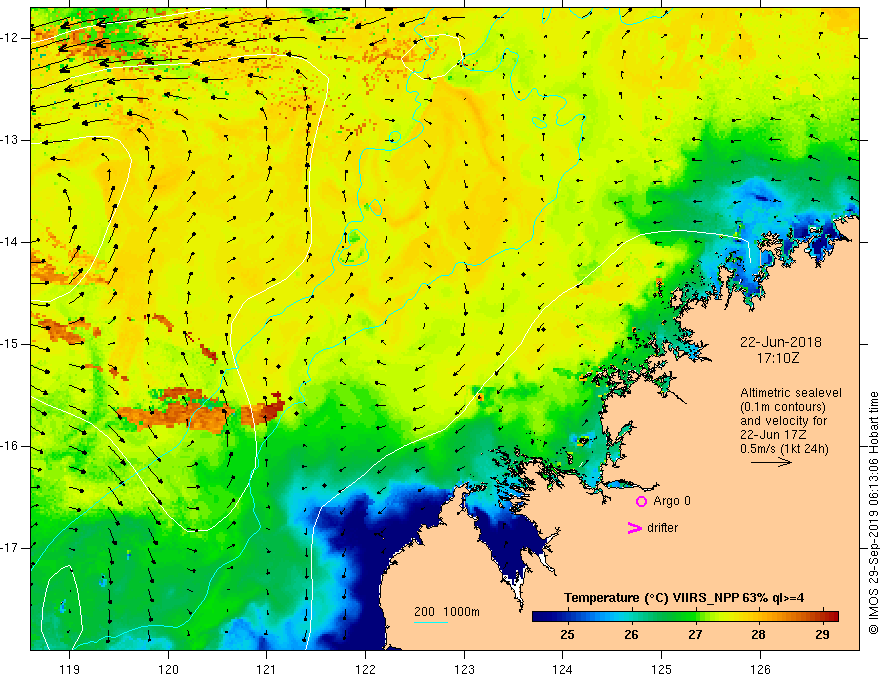Click the -12 latitude axis label

point(11,38)
